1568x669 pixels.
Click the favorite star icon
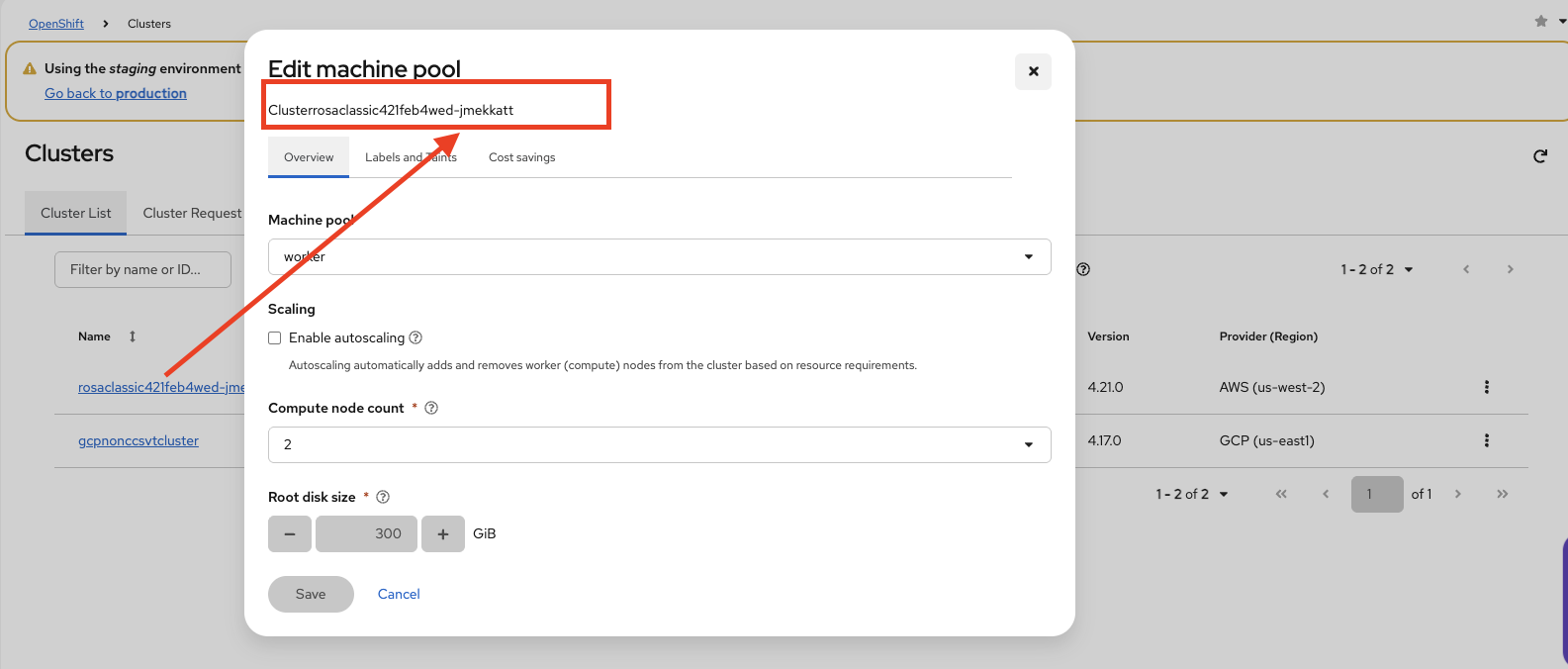(1540, 21)
